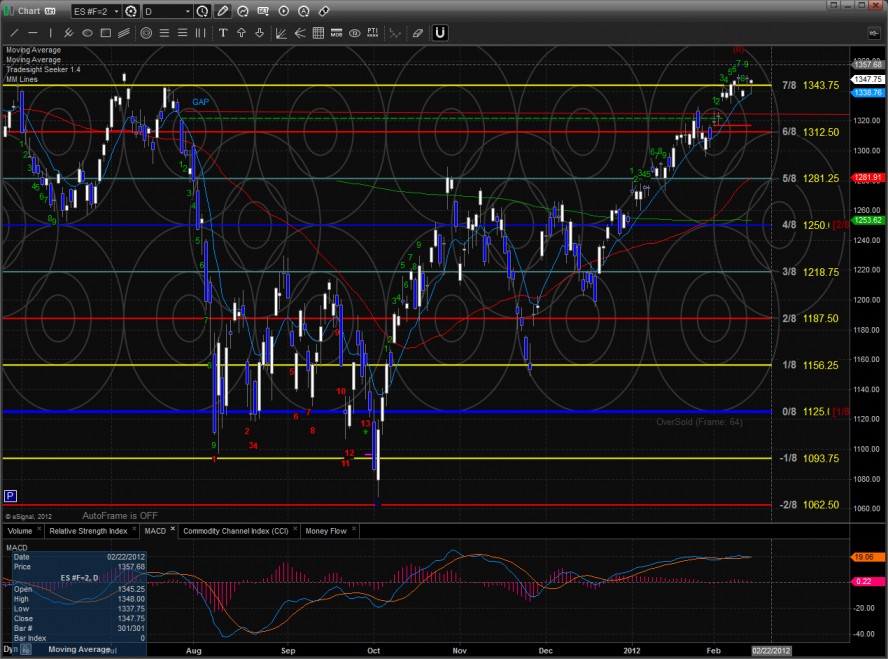
Task: Open the time template clock menu
Action: pyautogui.click(x=203, y=11)
